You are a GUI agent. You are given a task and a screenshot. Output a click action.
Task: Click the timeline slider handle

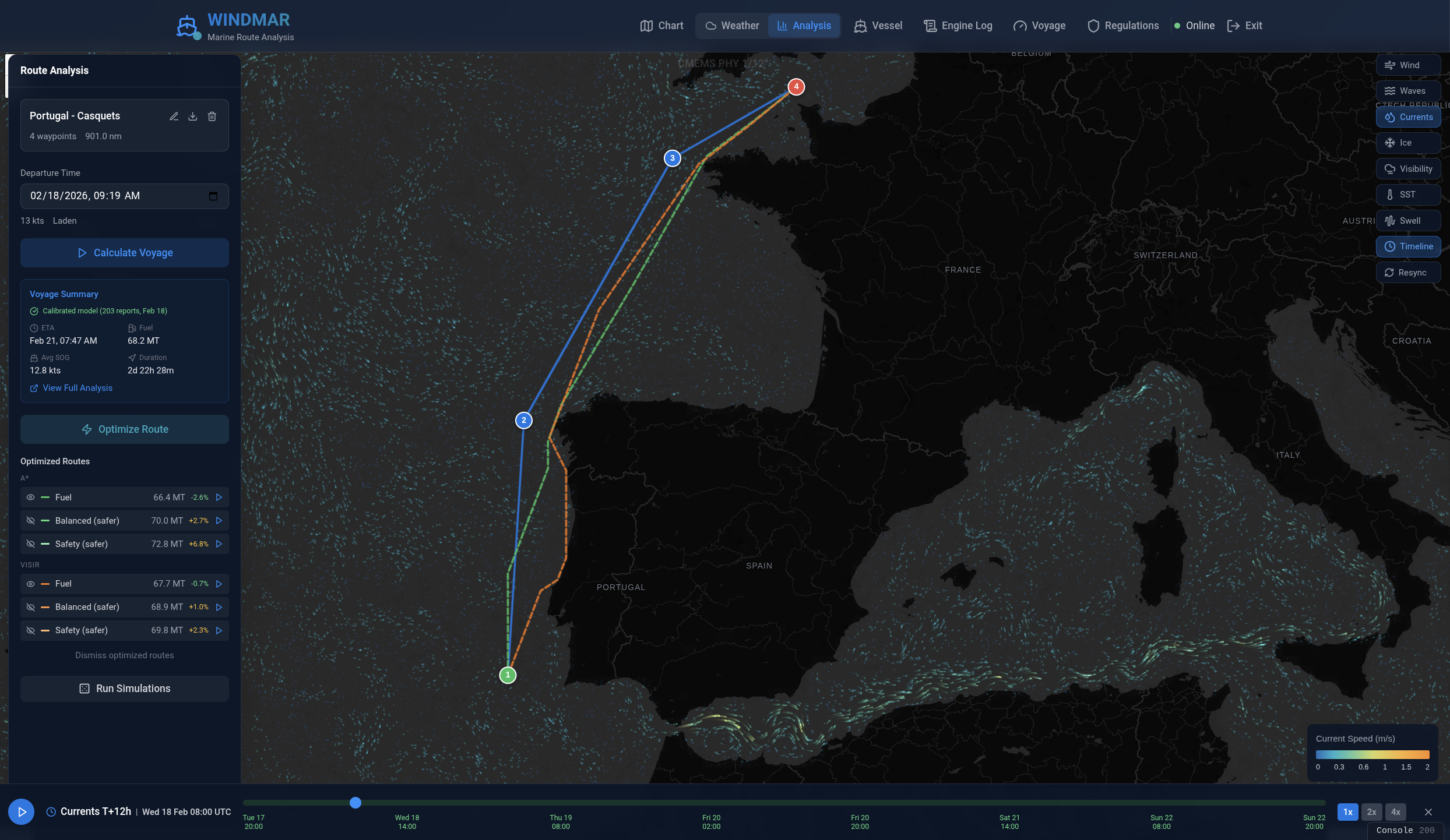[x=356, y=803]
